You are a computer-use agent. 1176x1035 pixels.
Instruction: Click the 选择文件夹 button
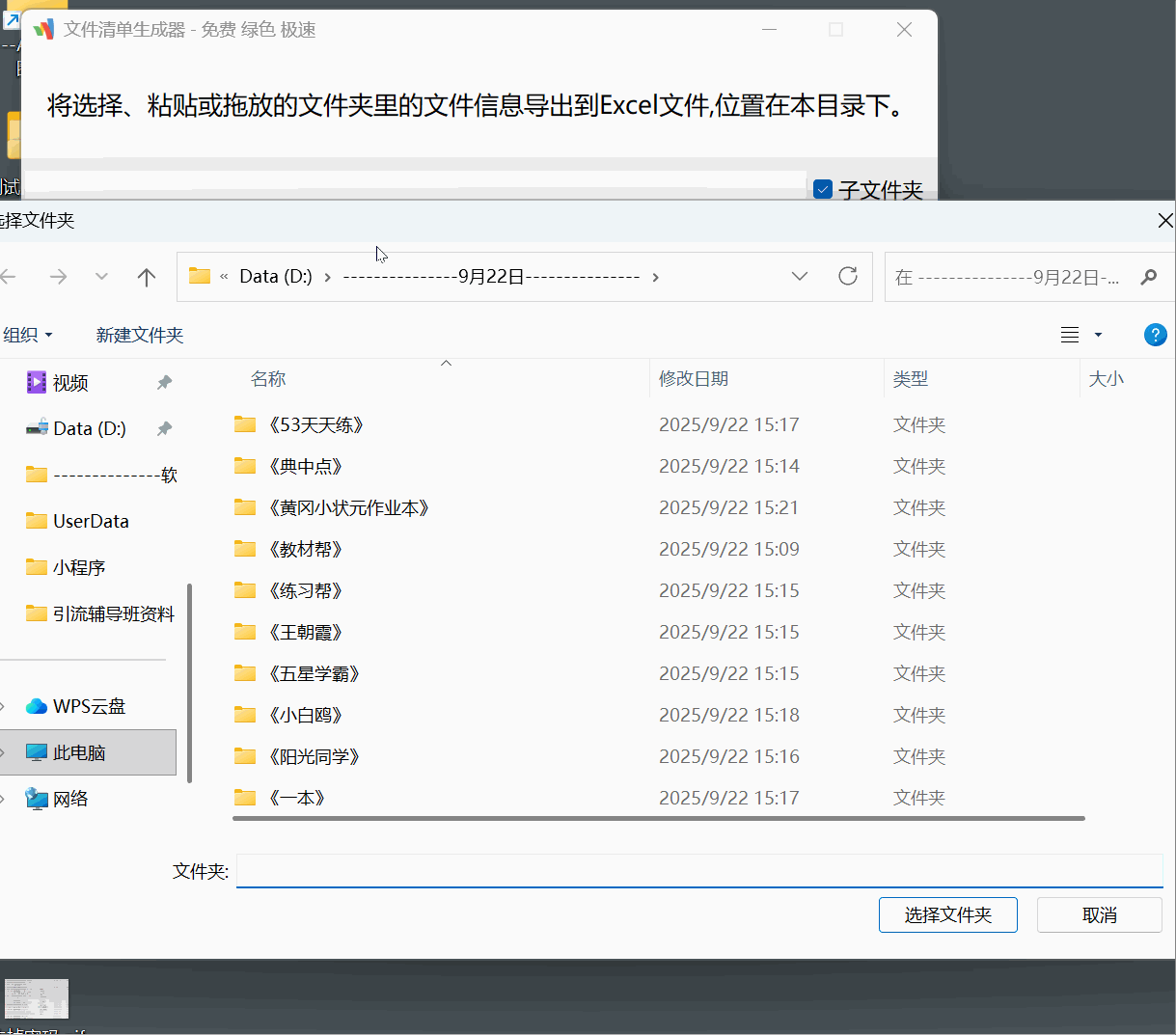tap(947, 914)
